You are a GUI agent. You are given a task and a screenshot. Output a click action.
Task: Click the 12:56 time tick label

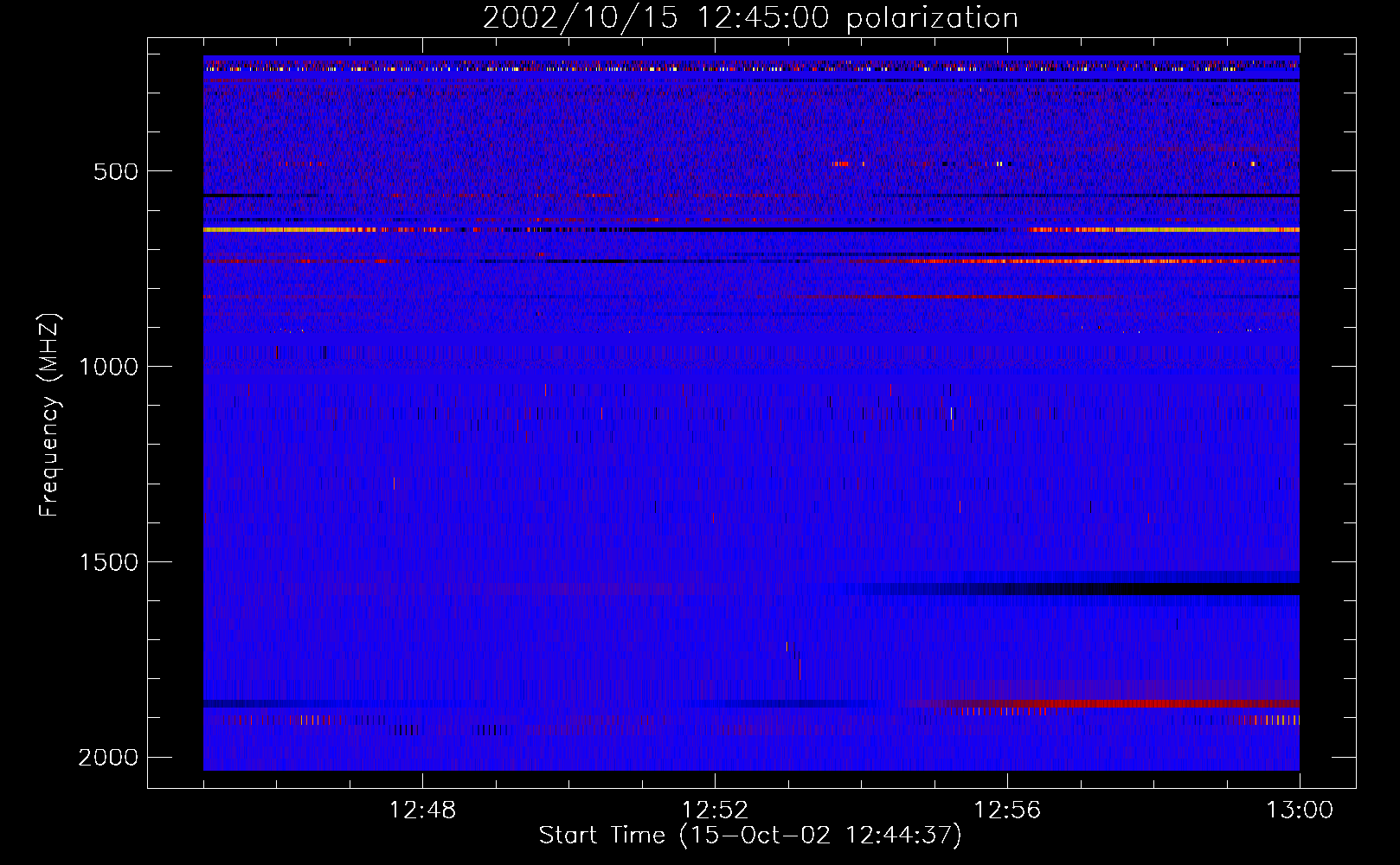coord(1007,811)
